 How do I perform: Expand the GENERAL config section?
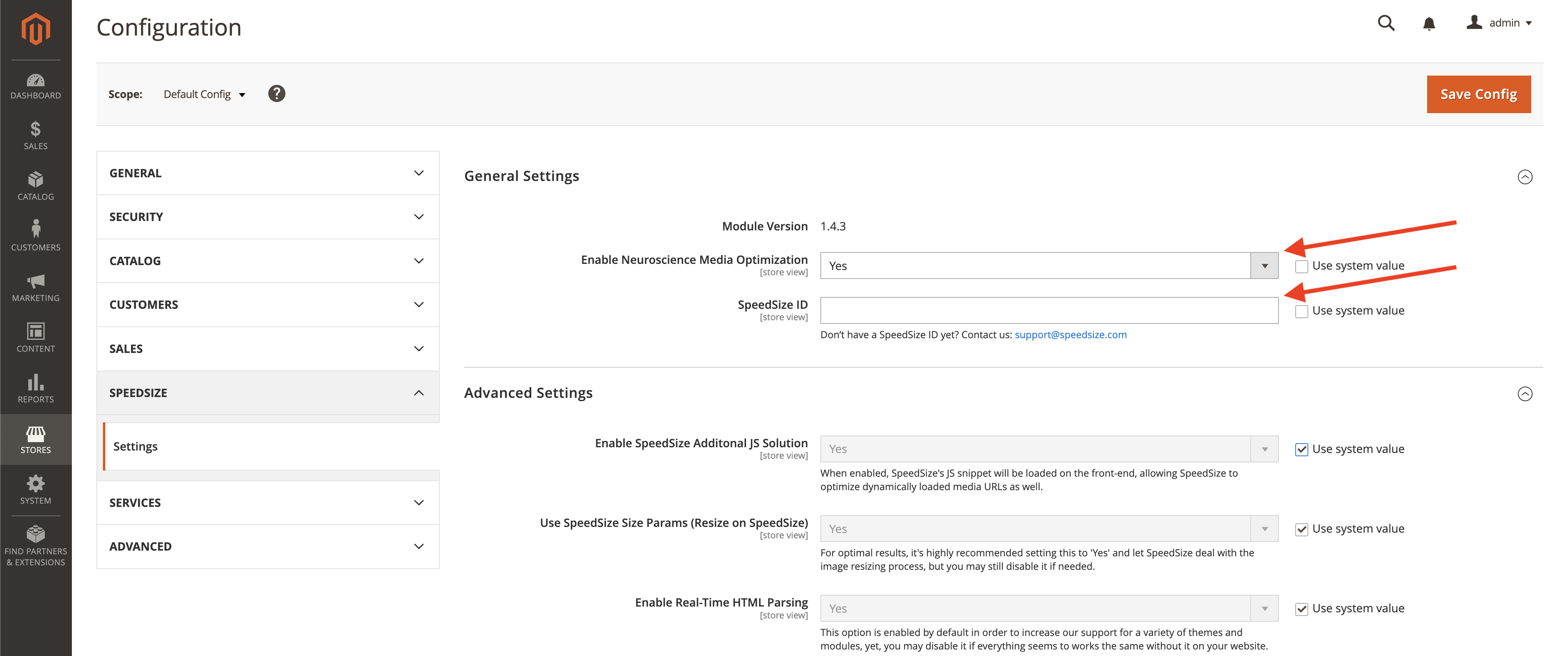[x=268, y=173]
